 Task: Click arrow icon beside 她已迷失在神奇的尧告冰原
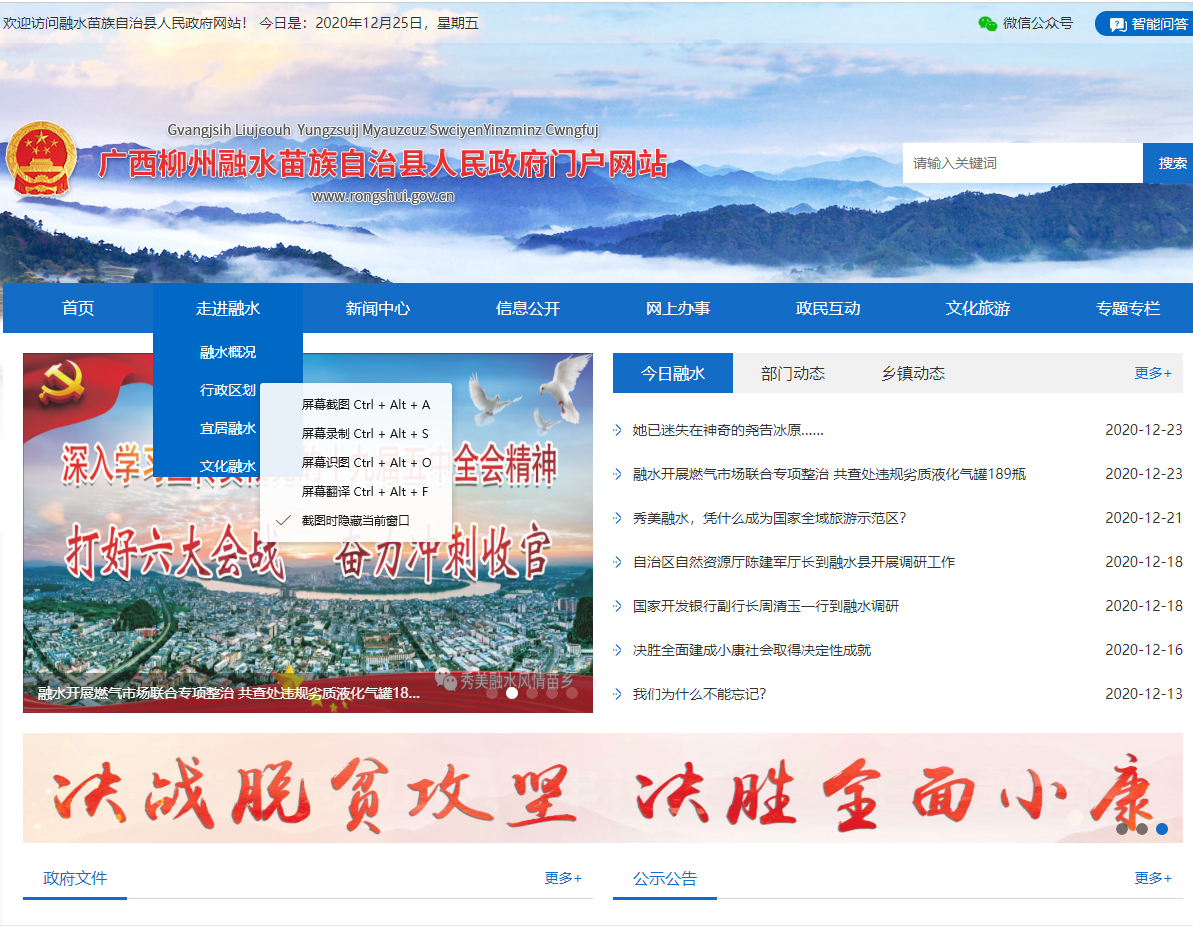pyautogui.click(x=618, y=431)
